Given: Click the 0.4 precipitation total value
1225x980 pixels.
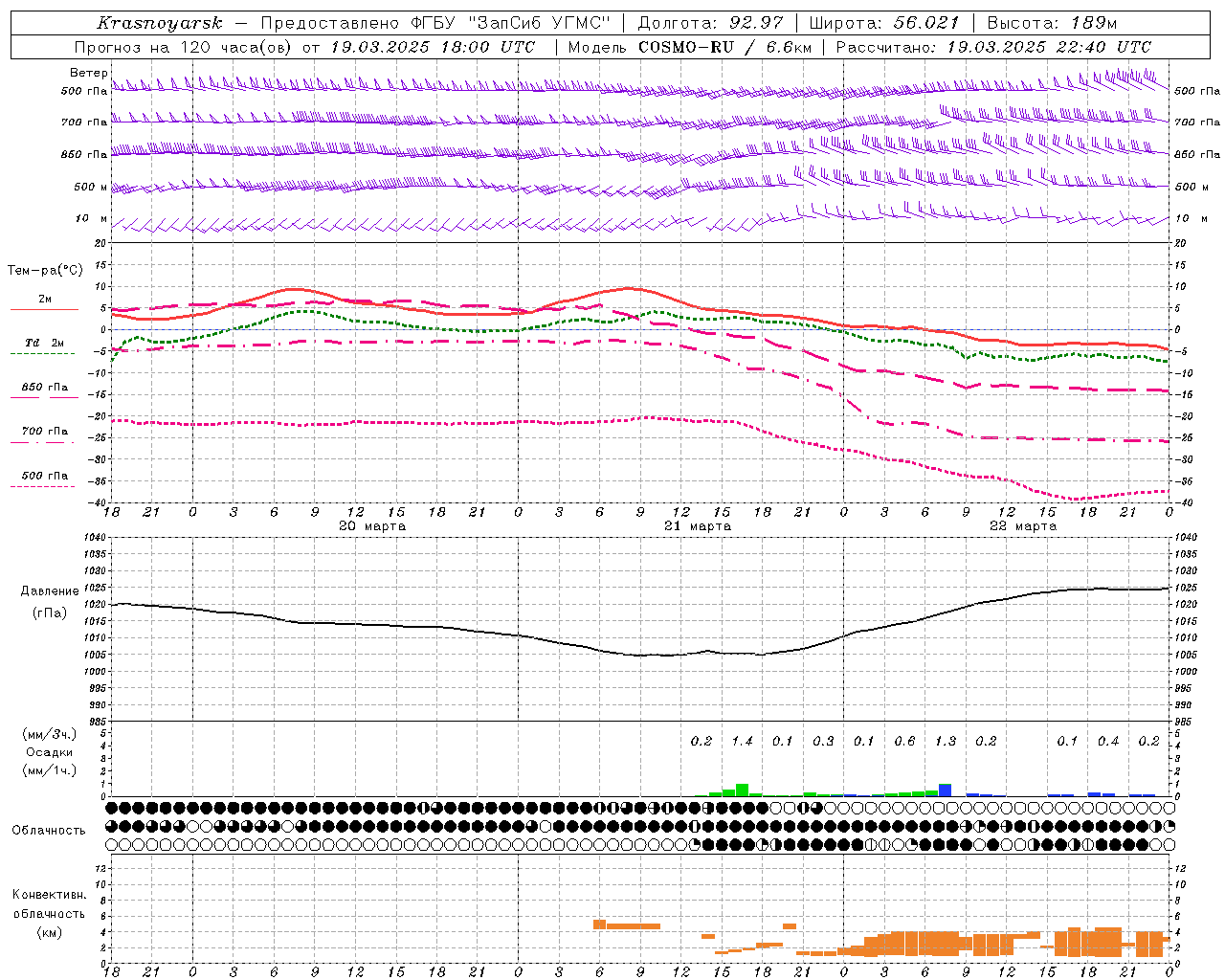Looking at the screenshot, I should [x=1107, y=741].
